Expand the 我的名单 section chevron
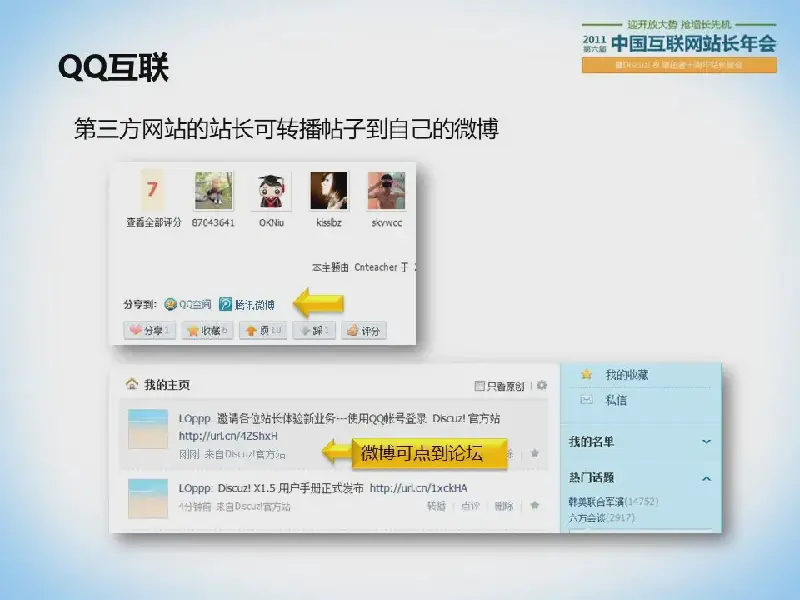Viewport: 800px width, 600px height. tap(707, 441)
